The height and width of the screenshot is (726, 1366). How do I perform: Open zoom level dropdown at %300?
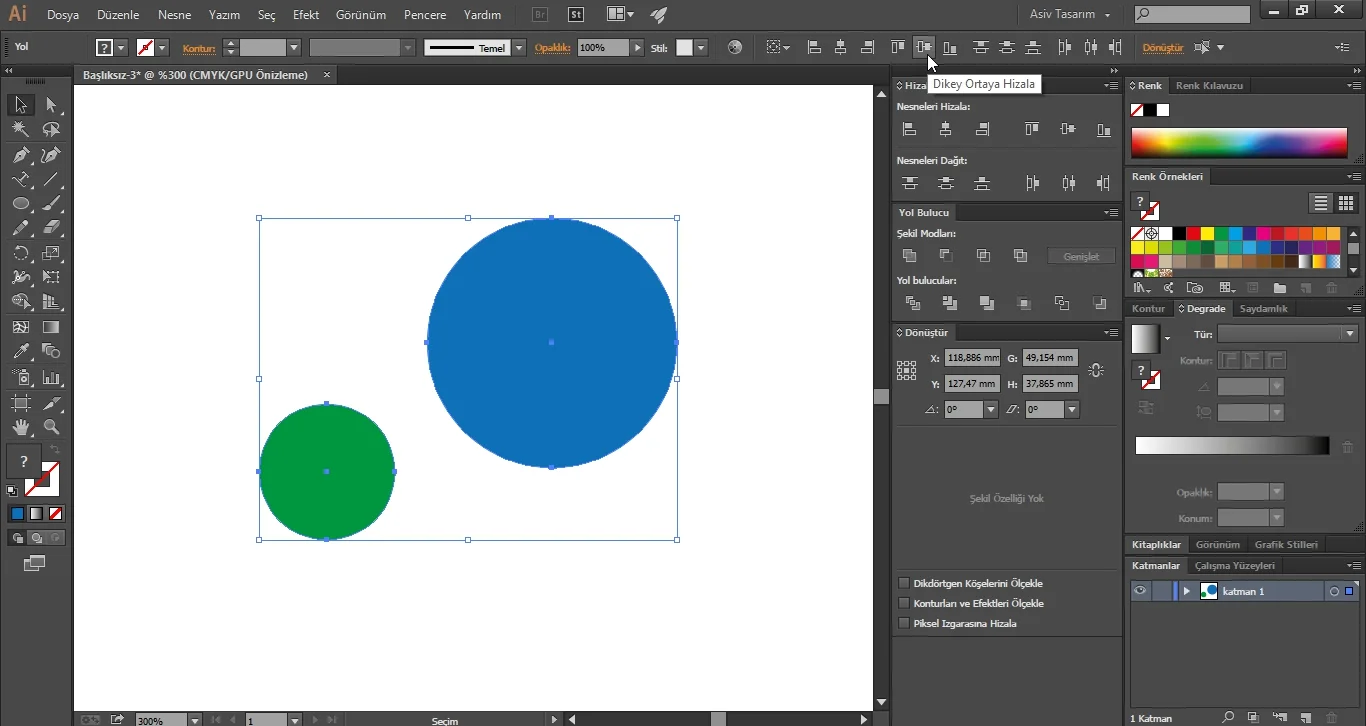[x=195, y=719]
